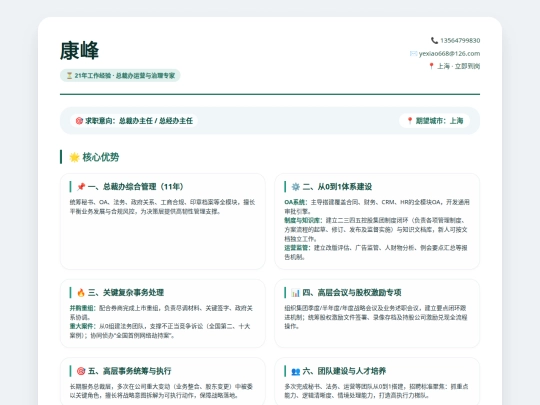Click the pushpin icon of 总裁办综合管理
The image size is (540, 405).
tap(81, 187)
